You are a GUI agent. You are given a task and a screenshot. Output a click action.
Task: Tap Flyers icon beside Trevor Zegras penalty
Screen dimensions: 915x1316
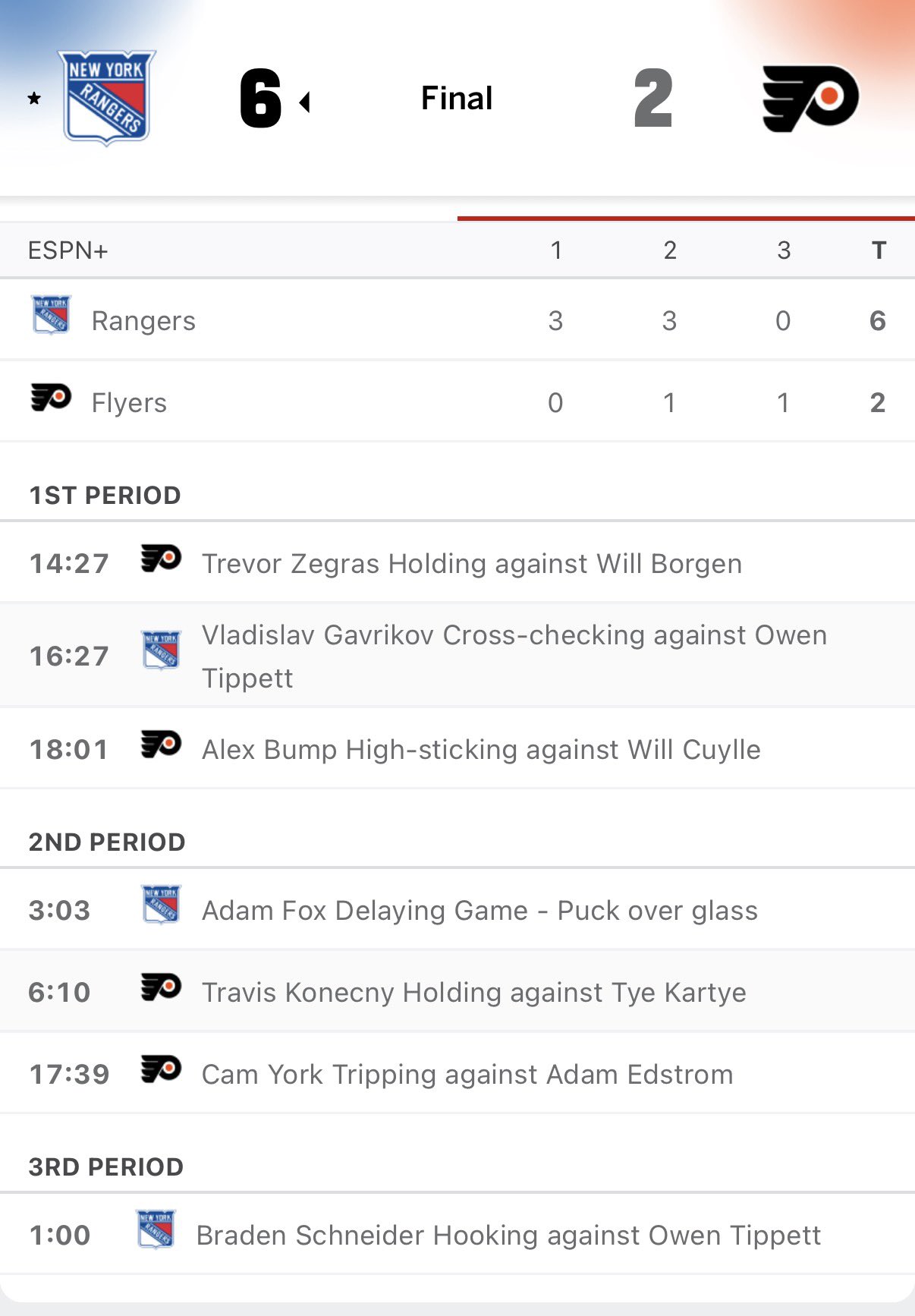click(161, 559)
